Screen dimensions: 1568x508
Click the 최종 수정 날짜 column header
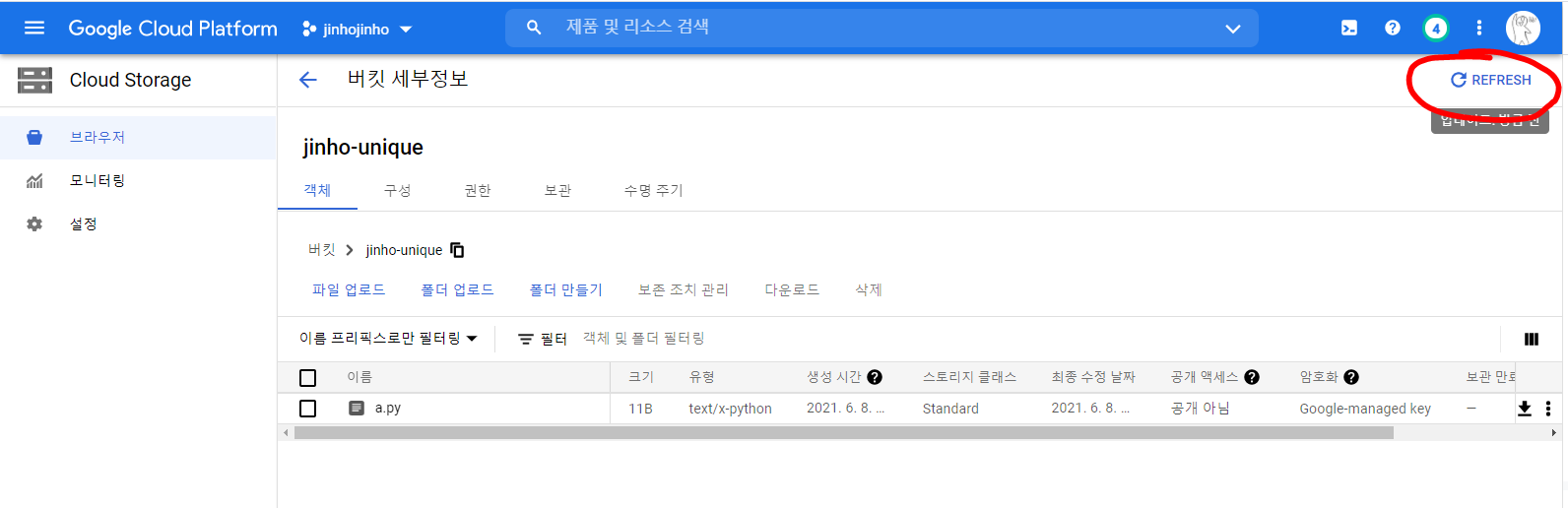click(1093, 377)
